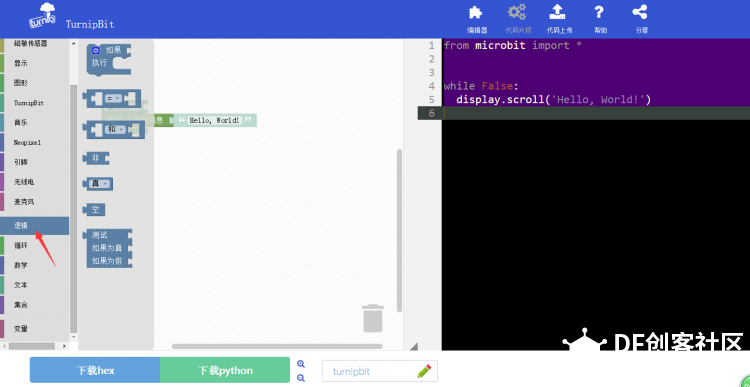
Task: Click the gear icon on the 如果 block
Action: [95, 50]
